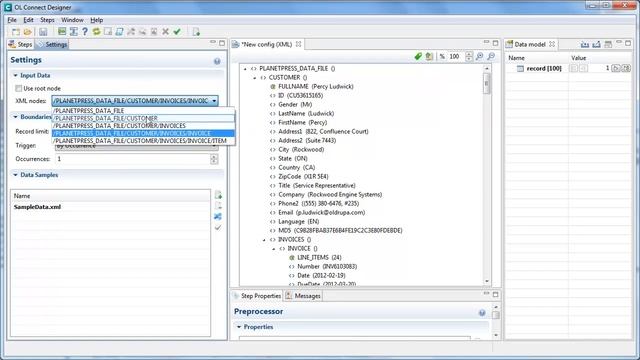The image size is (640, 360).
Task: Click the Preprocessor help icon
Action: [x=482, y=313]
